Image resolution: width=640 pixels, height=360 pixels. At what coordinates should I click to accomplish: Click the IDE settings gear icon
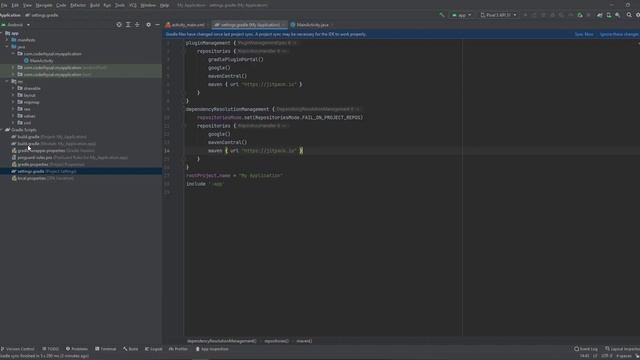pos(638,15)
